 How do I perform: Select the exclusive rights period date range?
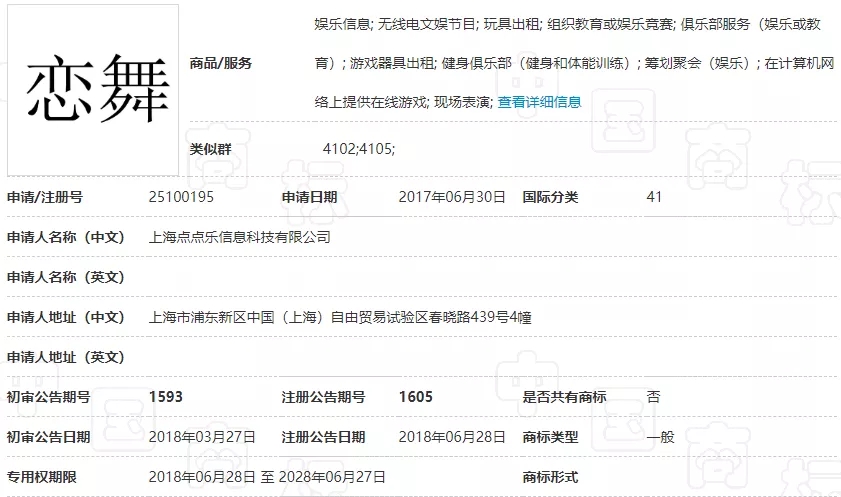tap(267, 477)
